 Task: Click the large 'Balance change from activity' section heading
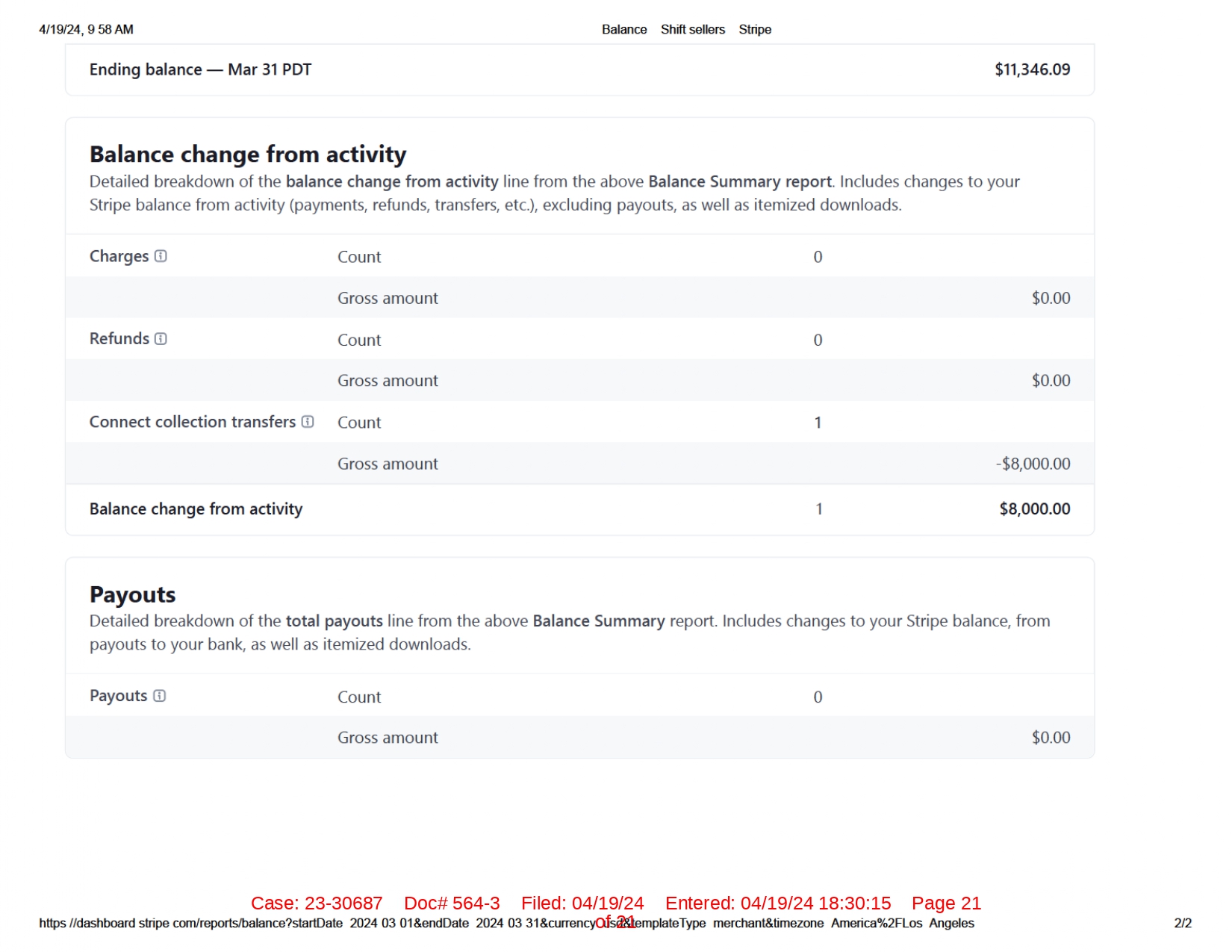pos(248,154)
